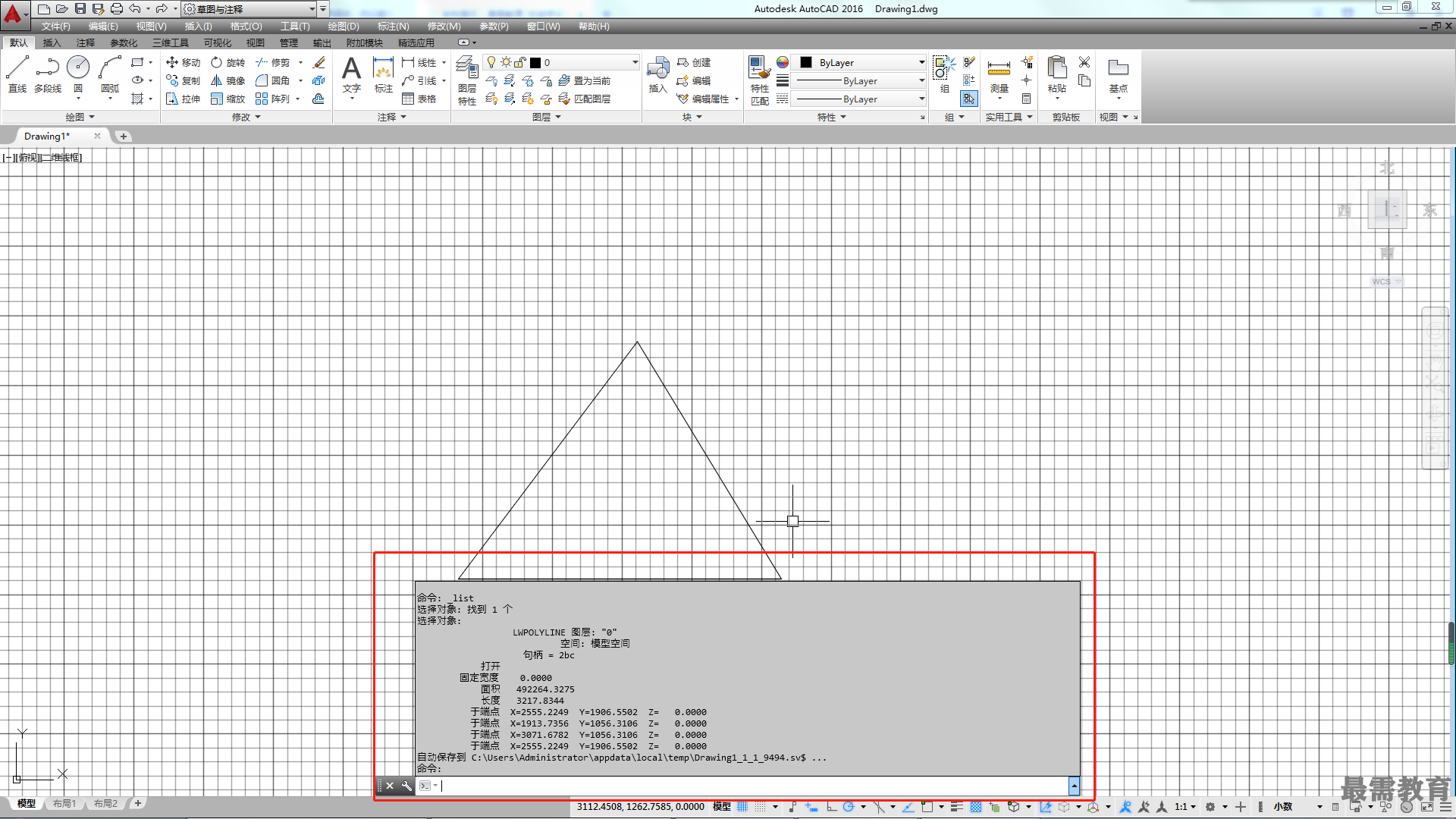Click the Table (表格) tool
This screenshot has width=1456, height=819.
(419, 99)
